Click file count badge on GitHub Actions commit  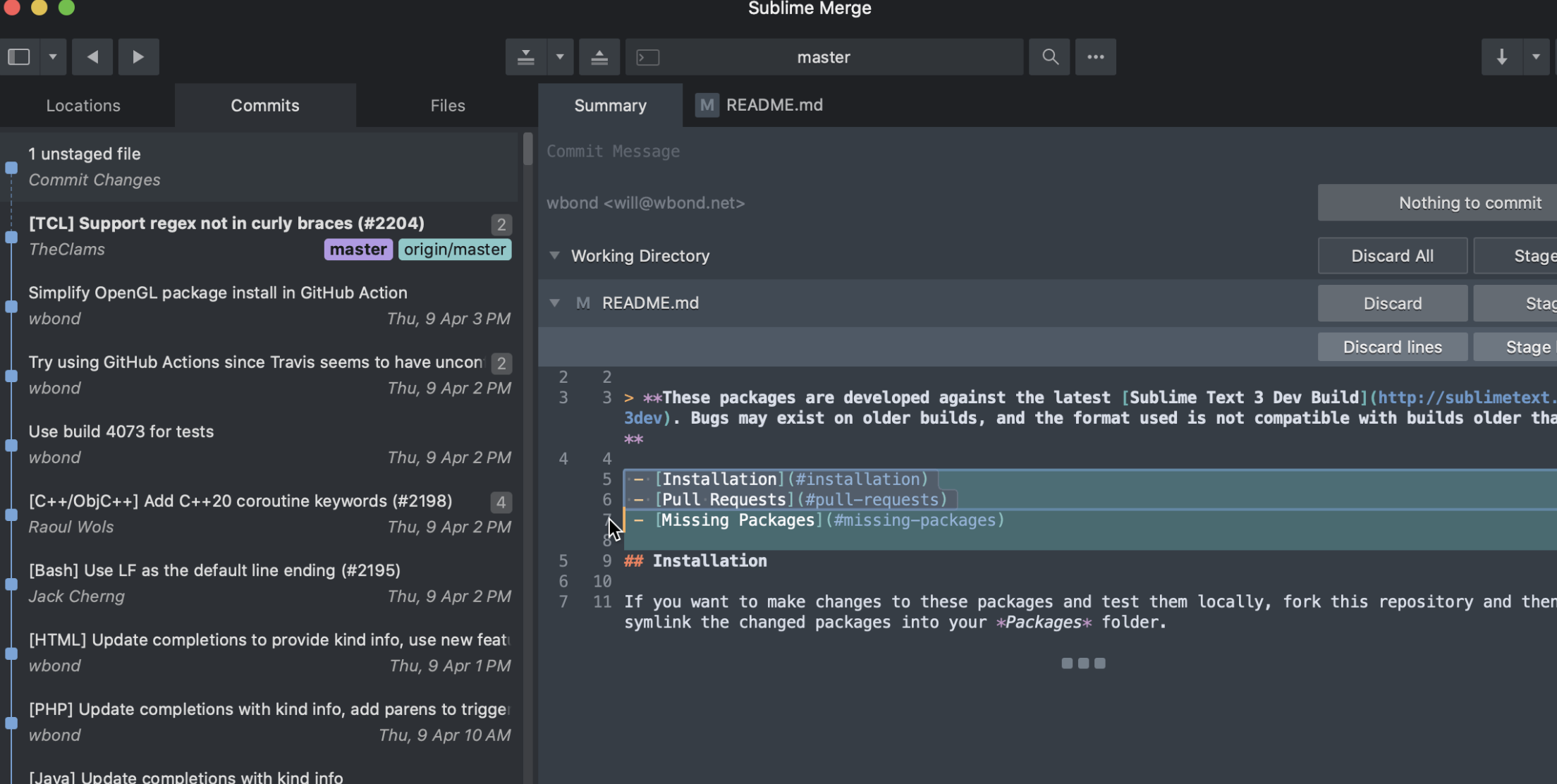pos(501,363)
